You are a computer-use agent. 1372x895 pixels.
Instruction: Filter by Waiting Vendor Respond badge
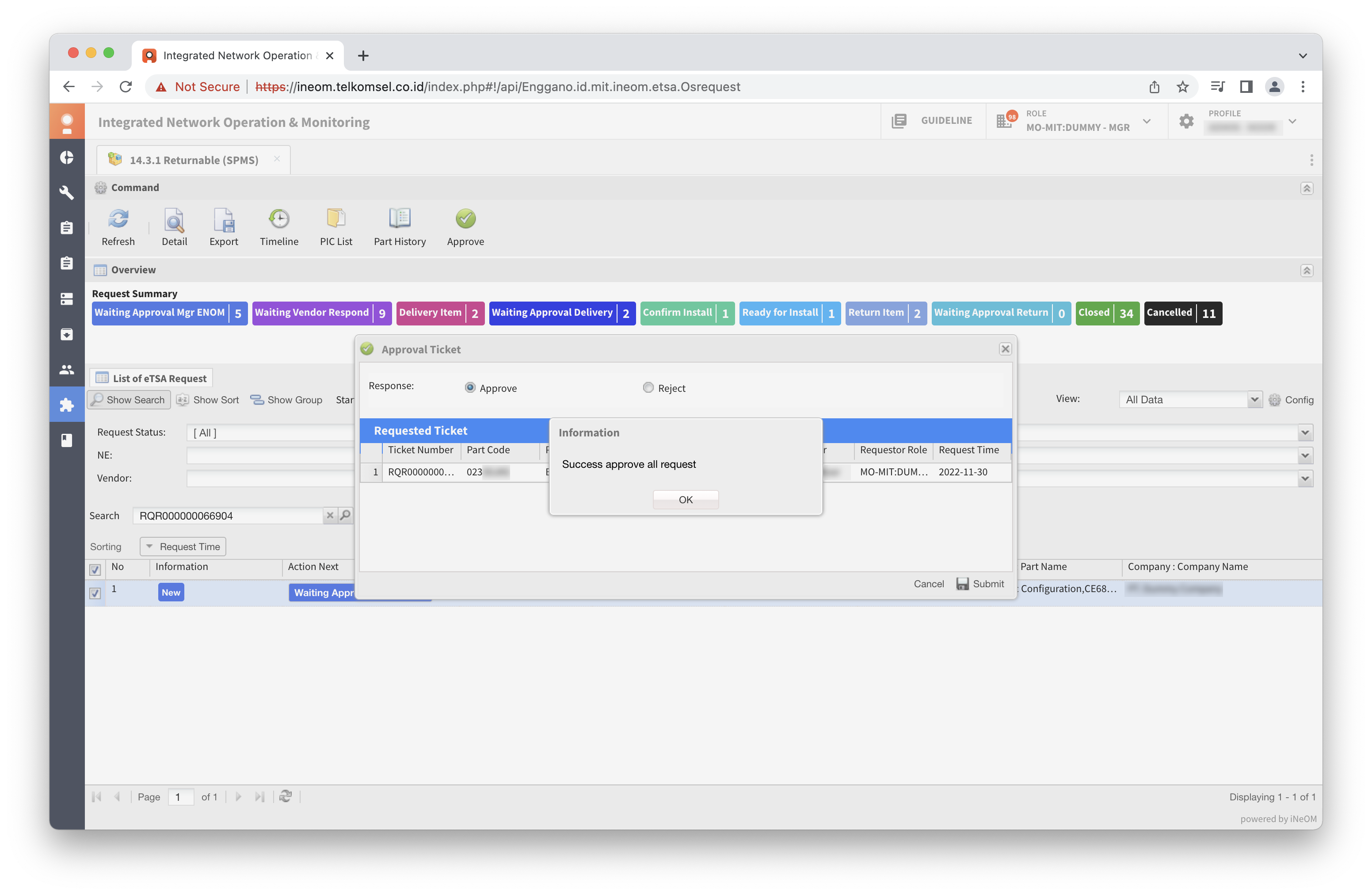click(x=322, y=313)
